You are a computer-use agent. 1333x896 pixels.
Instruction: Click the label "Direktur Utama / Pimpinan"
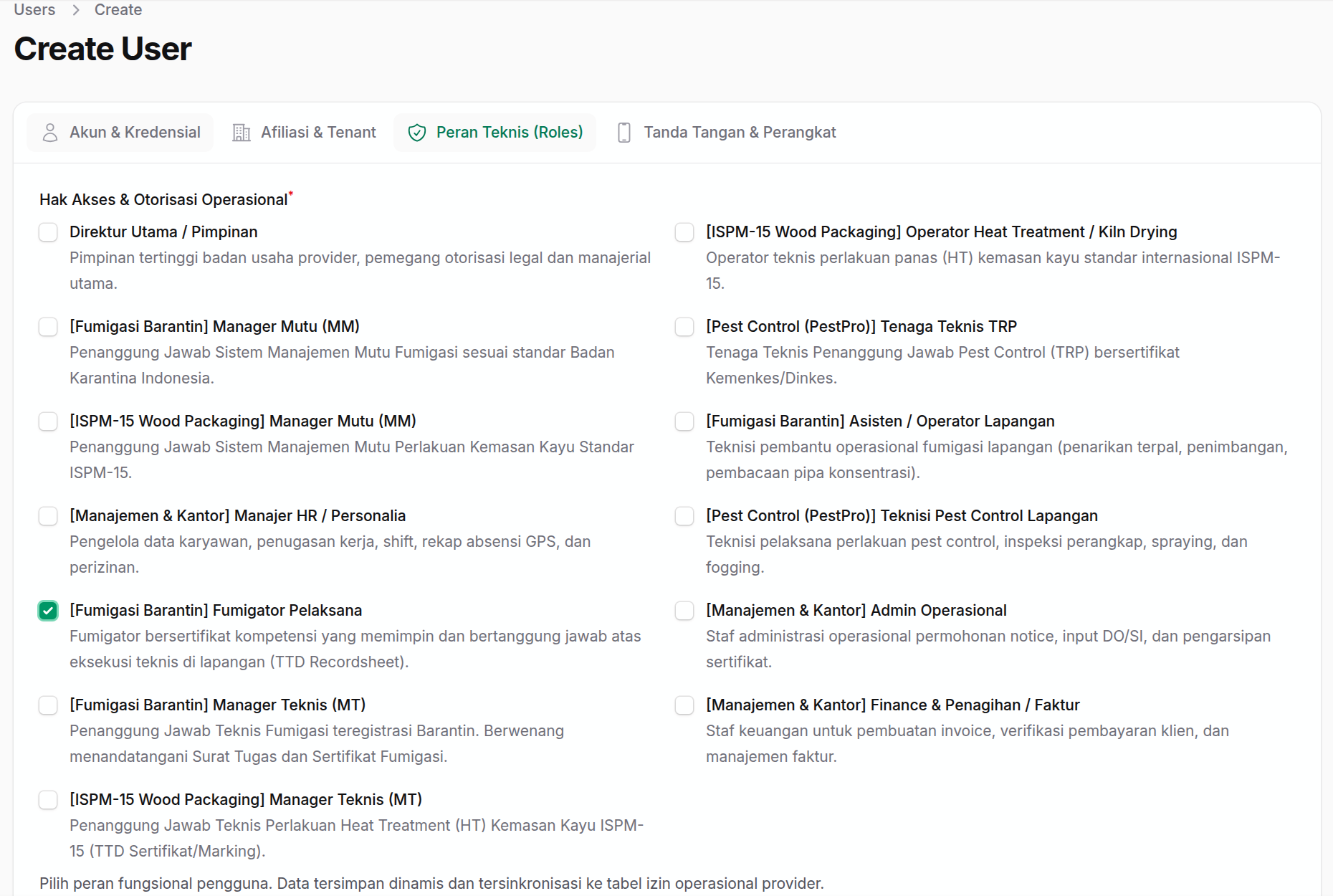[x=163, y=232]
